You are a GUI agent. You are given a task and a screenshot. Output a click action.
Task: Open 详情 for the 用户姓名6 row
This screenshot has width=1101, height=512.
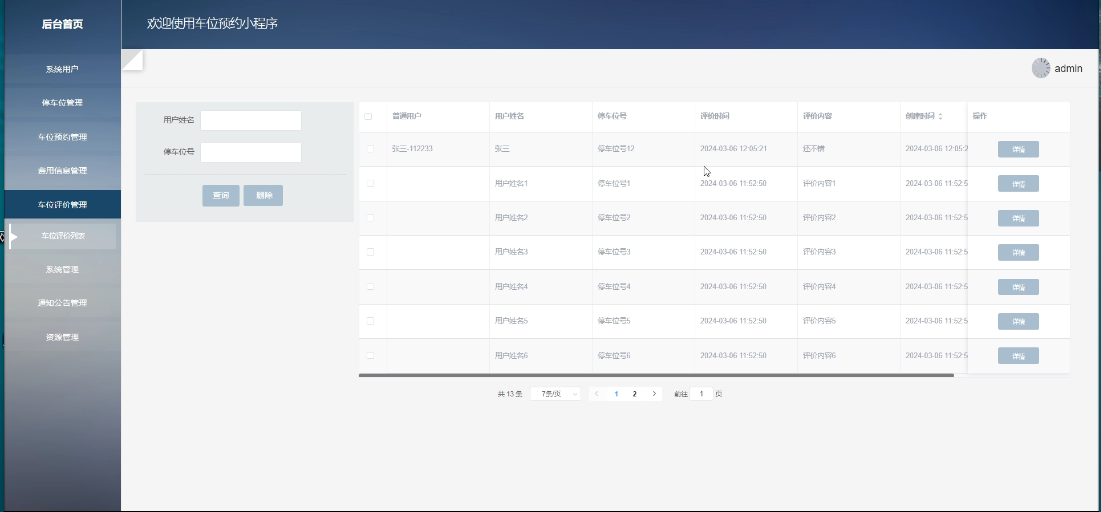[1018, 355]
